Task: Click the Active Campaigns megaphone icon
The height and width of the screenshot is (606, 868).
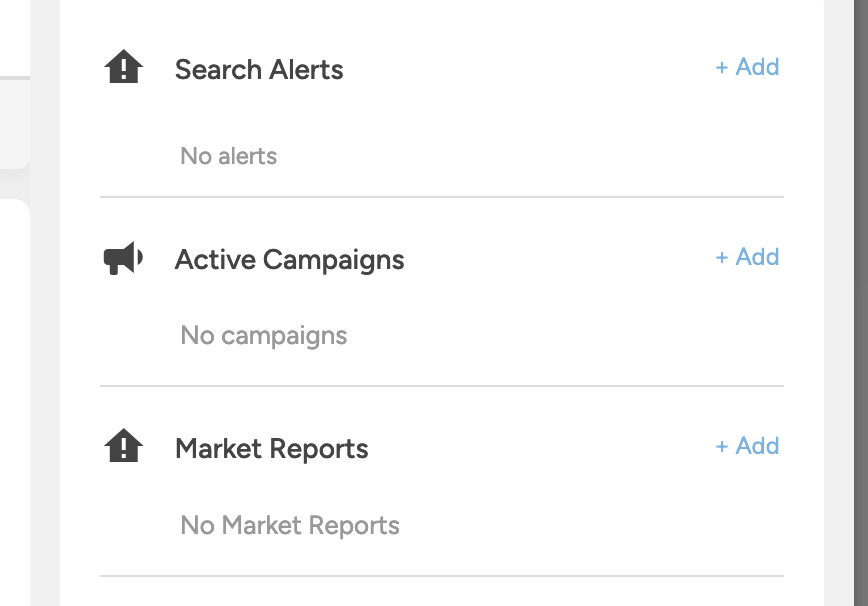Action: (123, 258)
